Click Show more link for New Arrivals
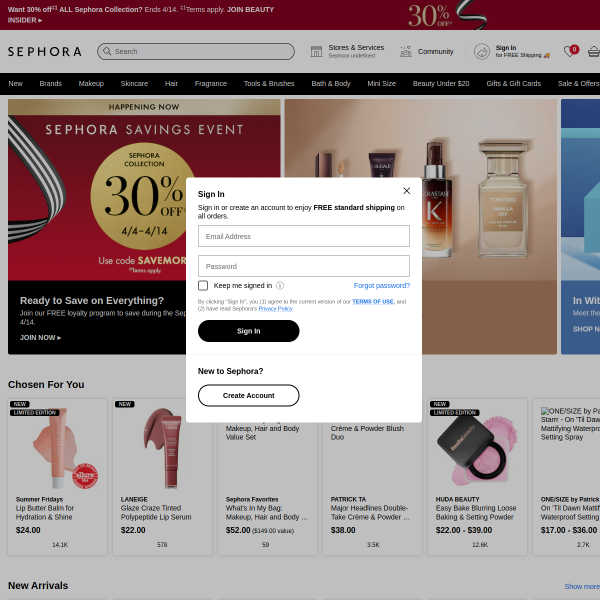The height and width of the screenshot is (600, 600). point(582,586)
